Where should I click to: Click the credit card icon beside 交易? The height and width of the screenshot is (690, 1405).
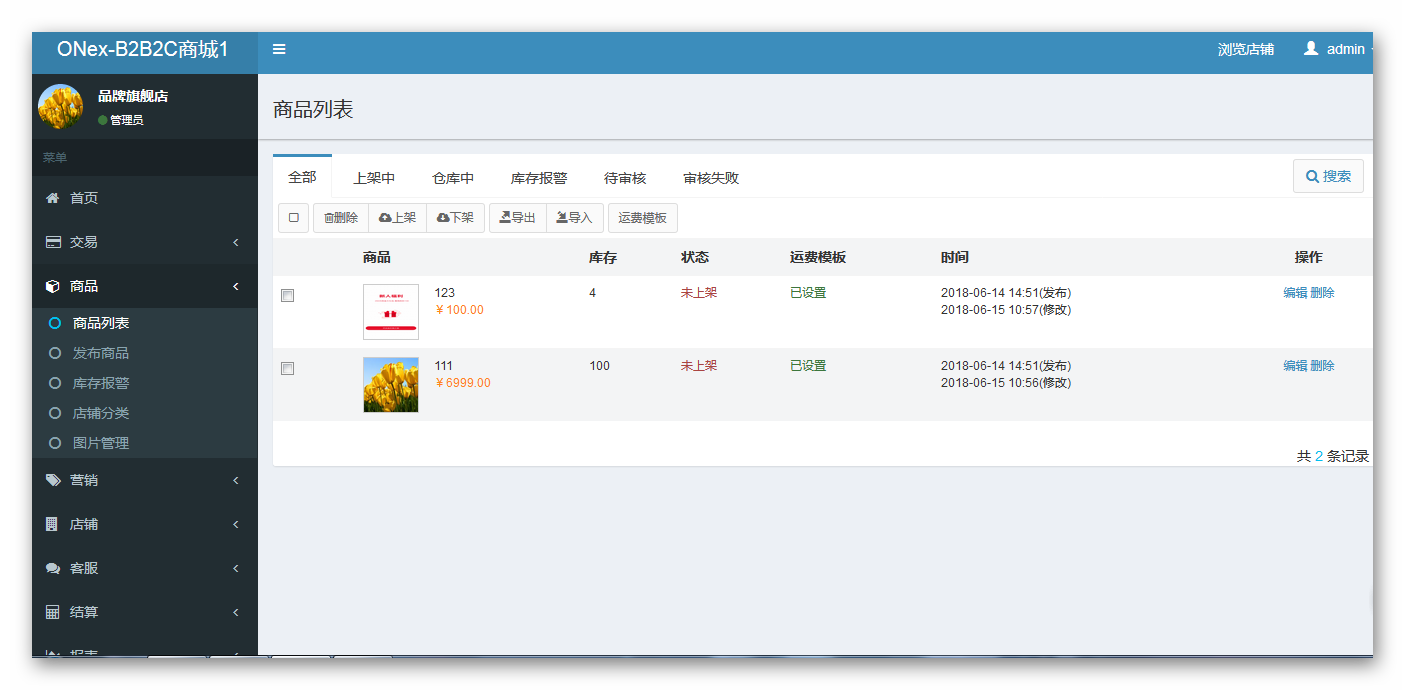(x=53, y=242)
